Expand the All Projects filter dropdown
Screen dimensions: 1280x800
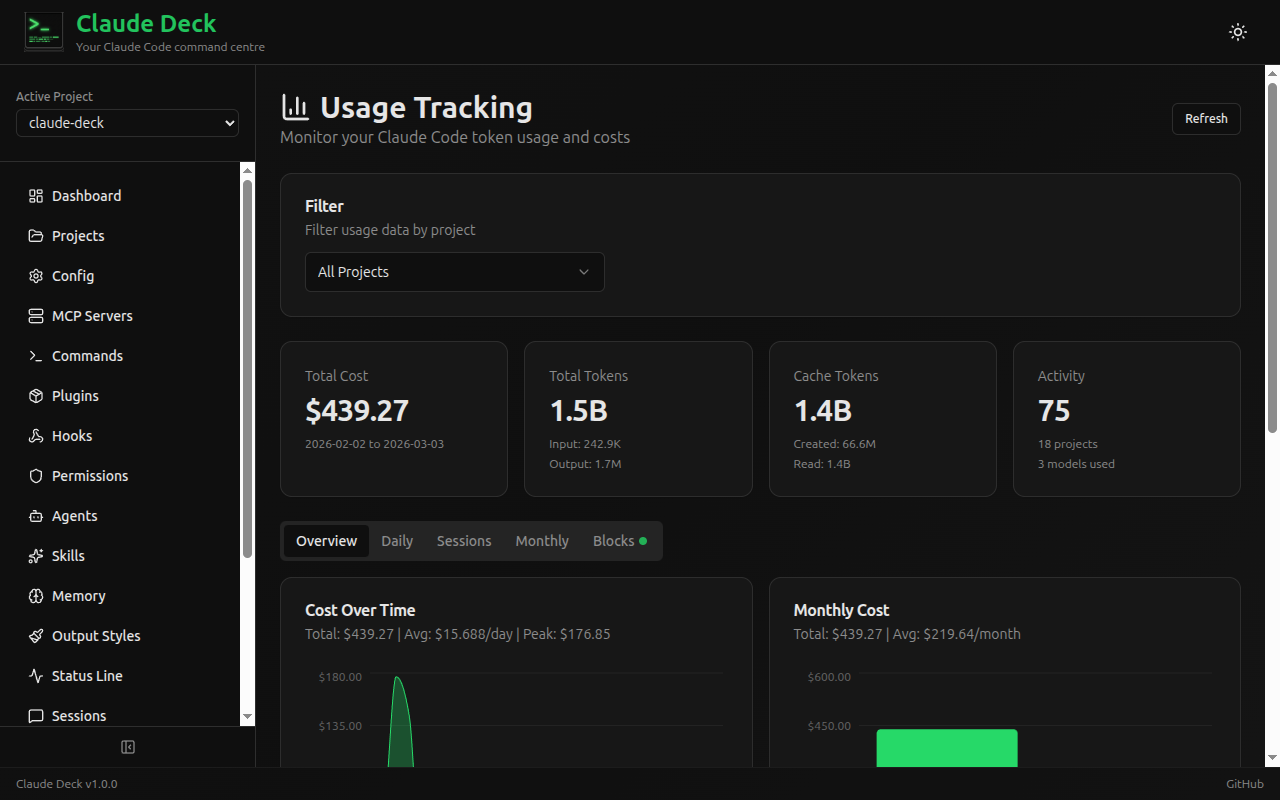point(454,271)
